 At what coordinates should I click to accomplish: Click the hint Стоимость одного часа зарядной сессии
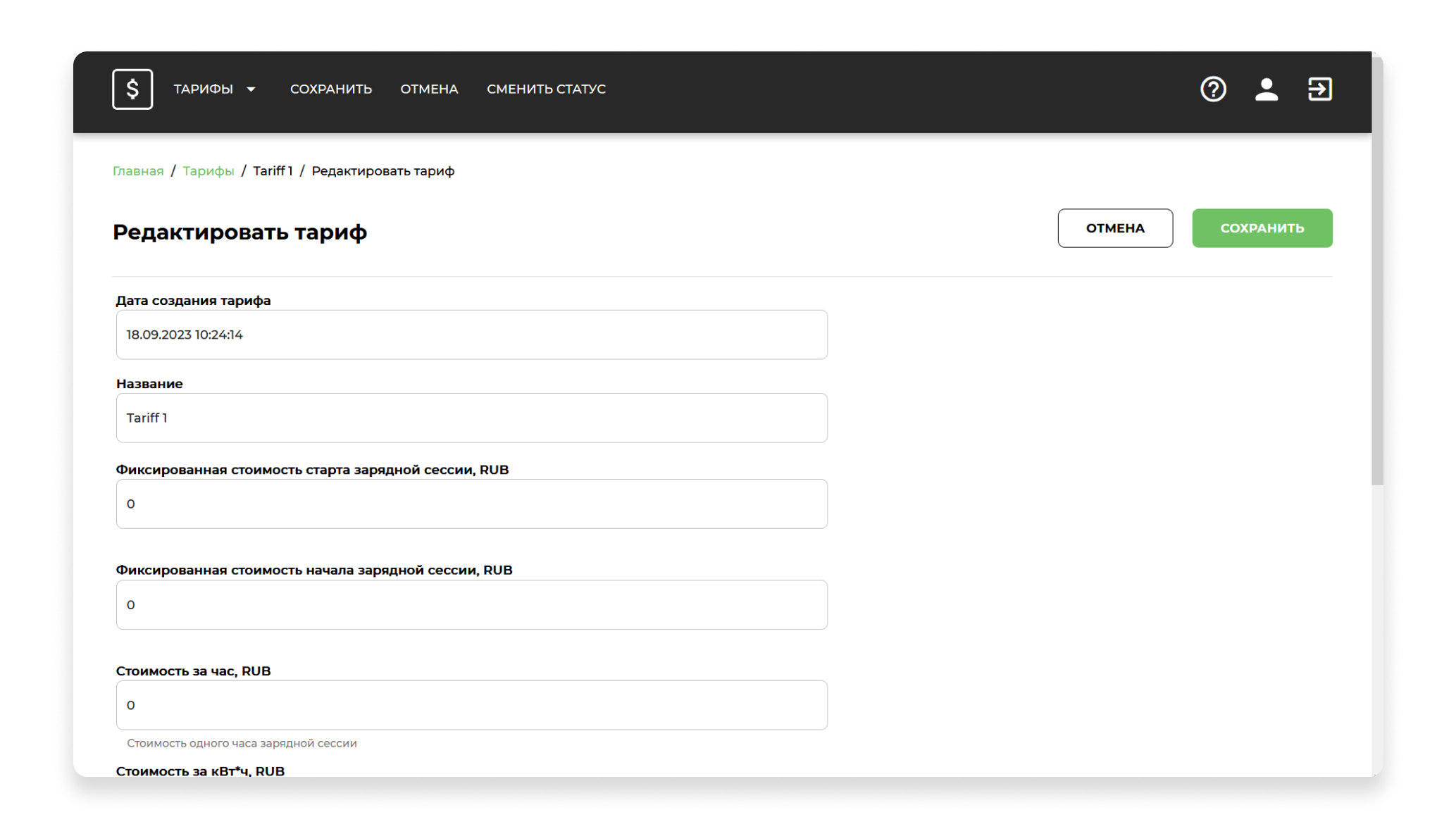click(x=242, y=743)
